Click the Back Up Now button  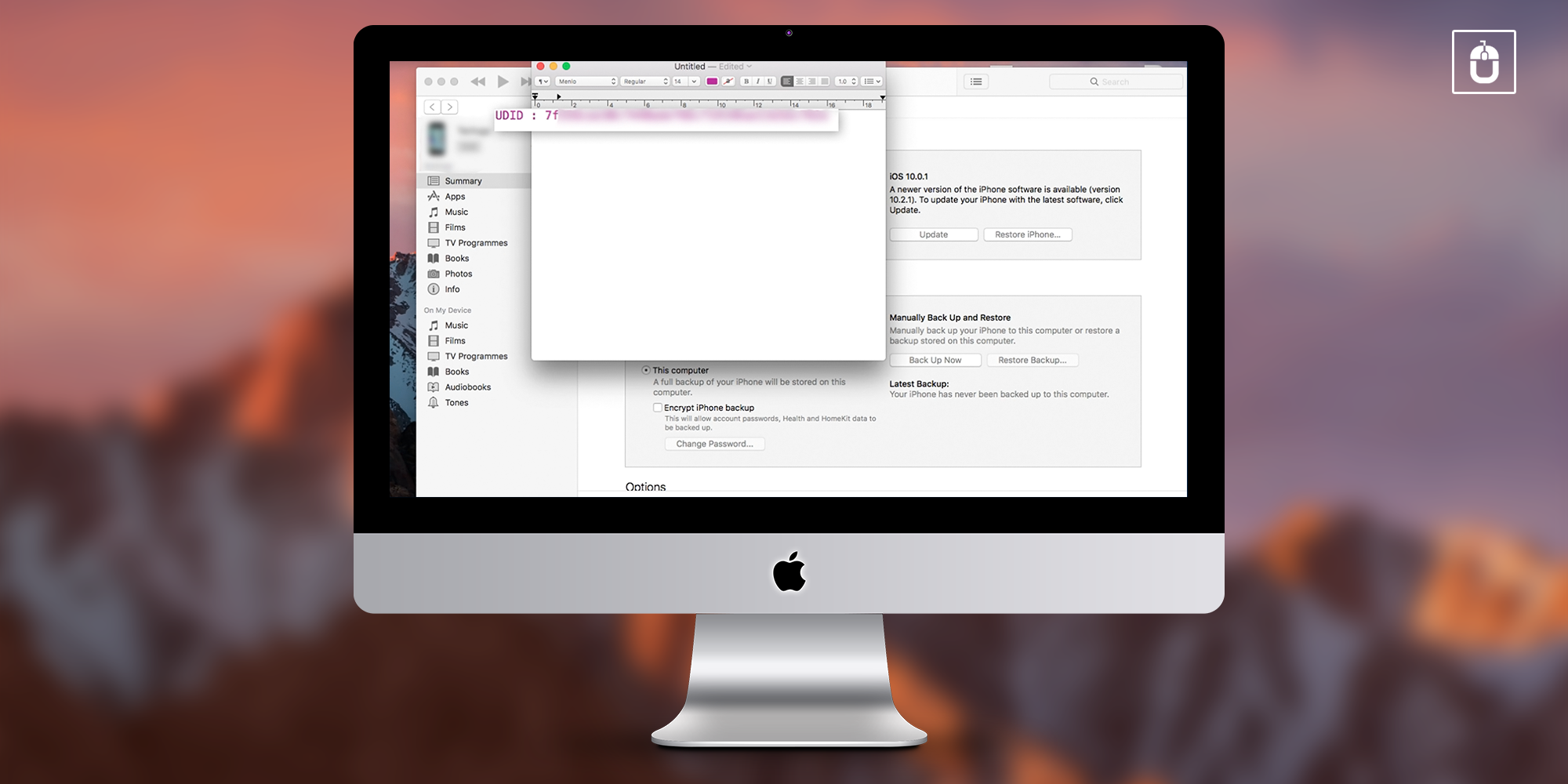click(935, 360)
